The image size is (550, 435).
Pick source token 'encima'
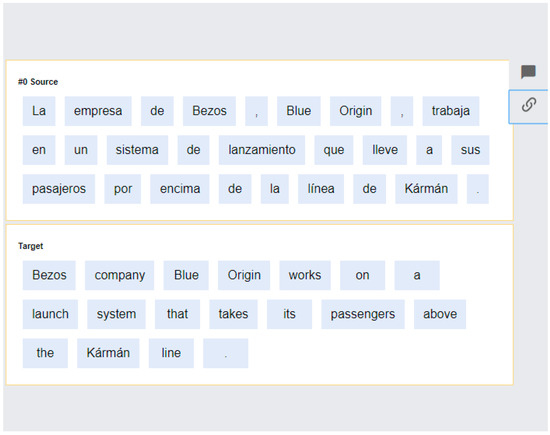click(x=180, y=189)
